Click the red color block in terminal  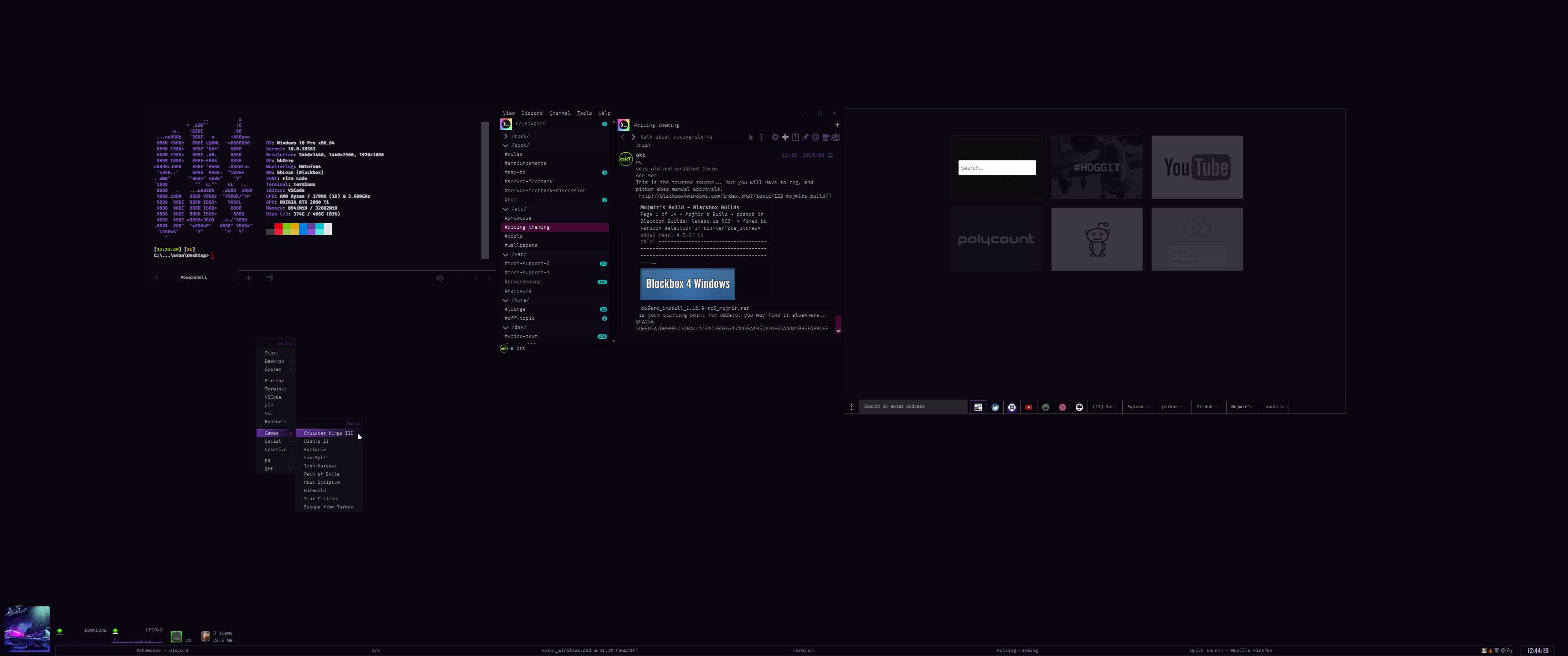[x=278, y=229]
